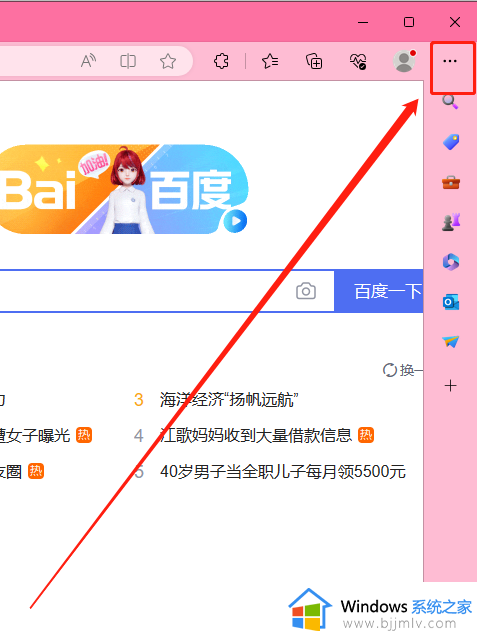This screenshot has width=477, height=637.
Task: Open sidebar Tools briefcase icon
Action: tap(451, 182)
